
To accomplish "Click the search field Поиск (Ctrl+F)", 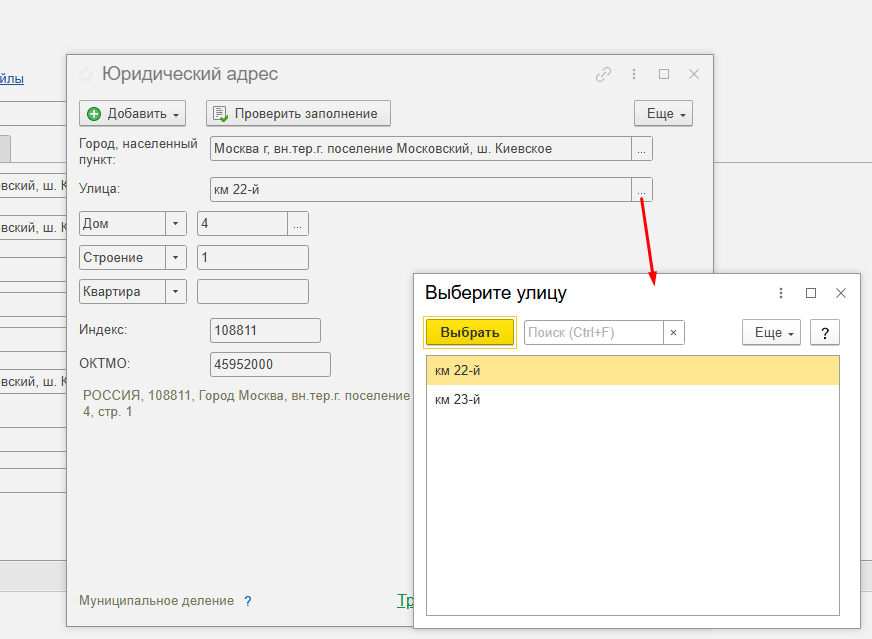I will click(593, 333).
